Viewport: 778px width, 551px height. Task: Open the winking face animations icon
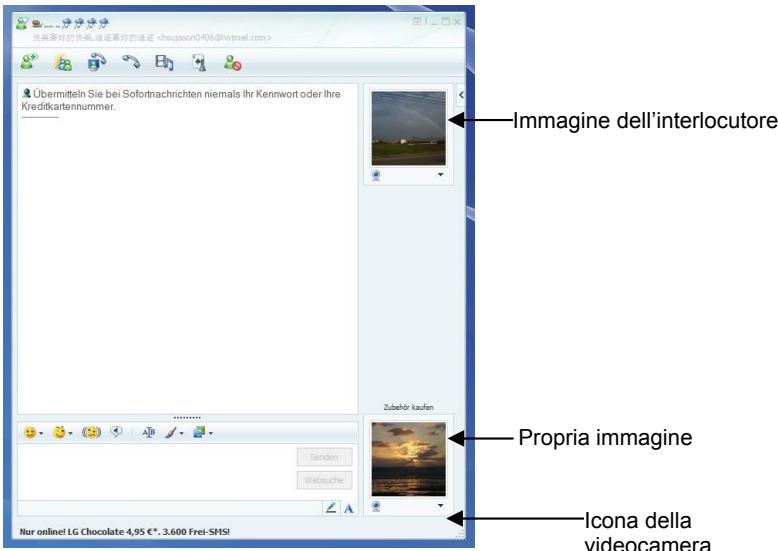pyautogui.click(x=60, y=432)
